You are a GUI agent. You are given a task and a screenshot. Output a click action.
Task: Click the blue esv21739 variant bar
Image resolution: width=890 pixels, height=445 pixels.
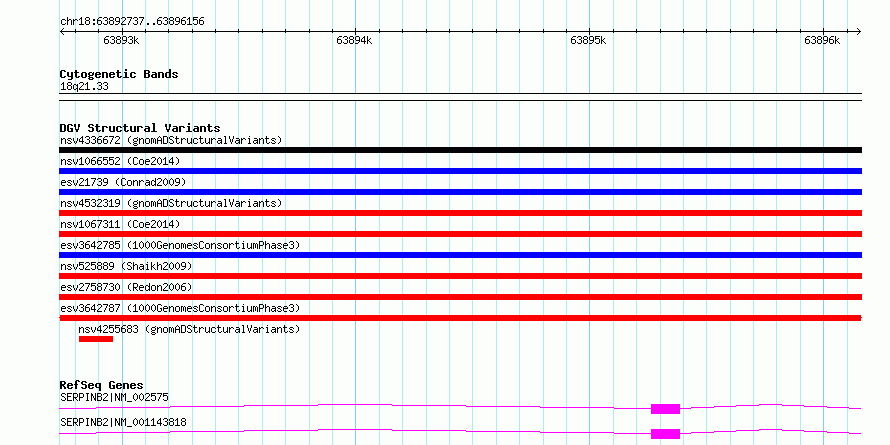460,192
